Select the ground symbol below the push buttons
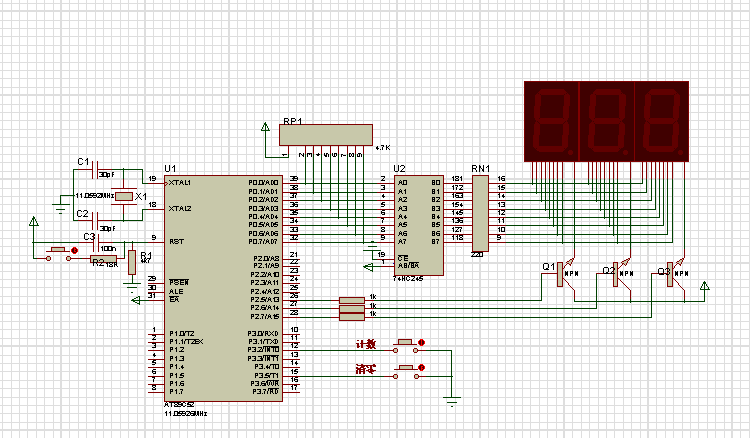Image resolution: width=750 pixels, height=438 pixels. pyautogui.click(x=452, y=401)
